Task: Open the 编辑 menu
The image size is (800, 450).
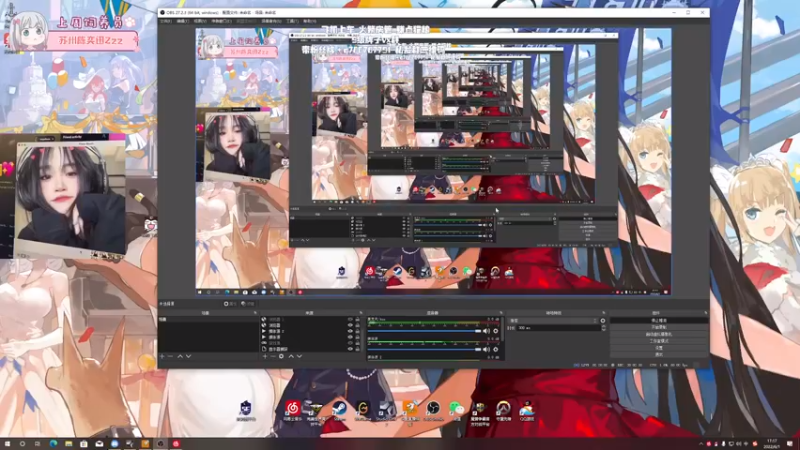Action: [x=183, y=21]
